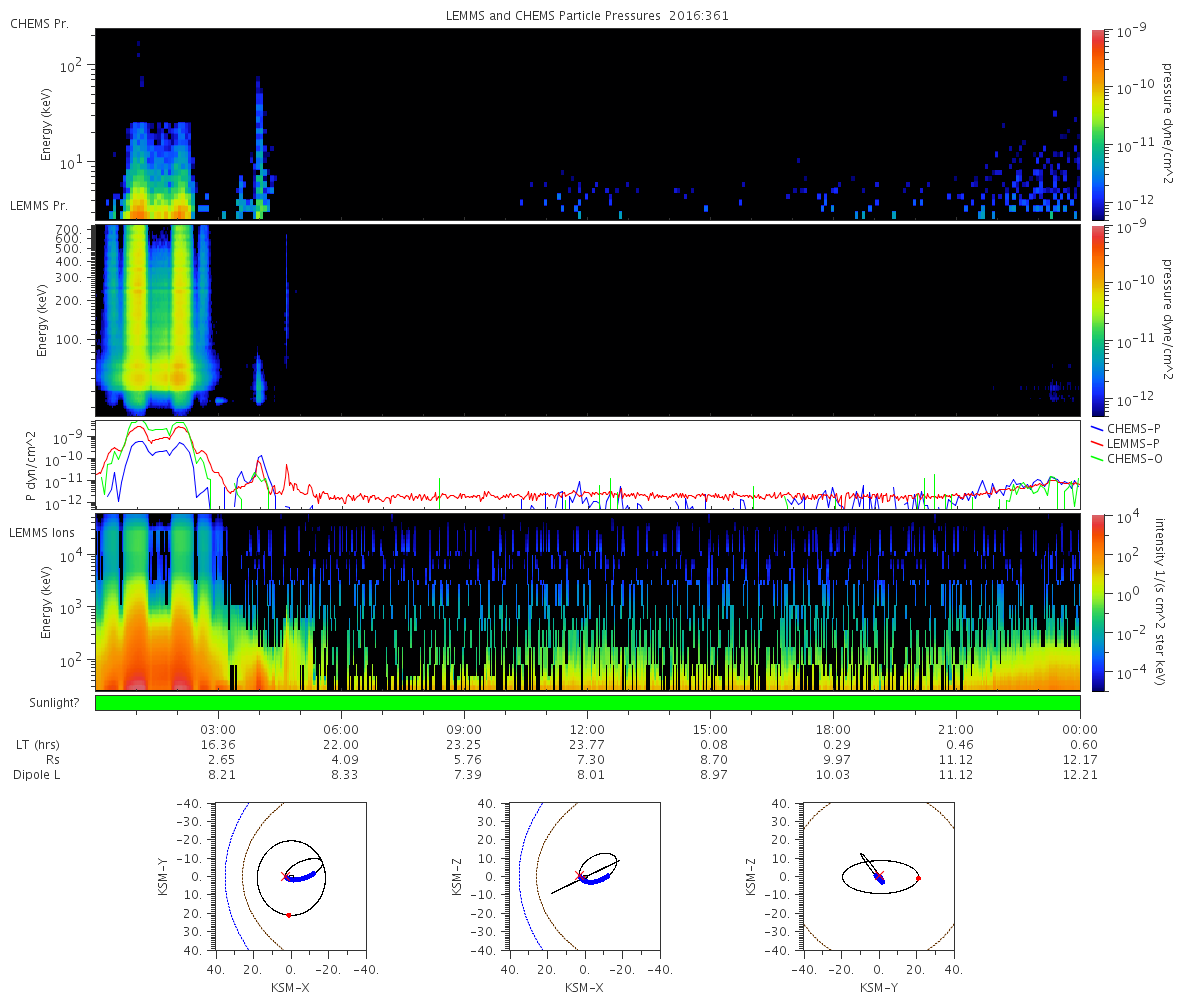The image size is (1200, 1000).
Task: Click the CHEMS pressure color scale bar
Action: pyautogui.click(x=1097, y=124)
